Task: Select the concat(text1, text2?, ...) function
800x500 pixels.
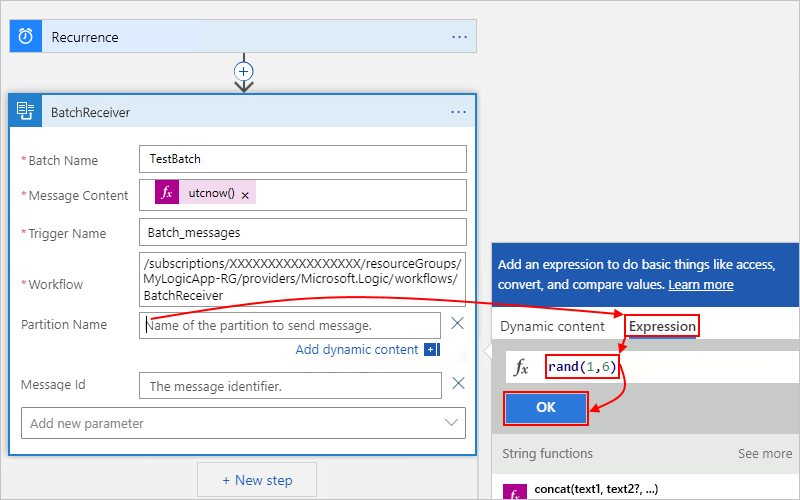Action: pyautogui.click(x=596, y=489)
